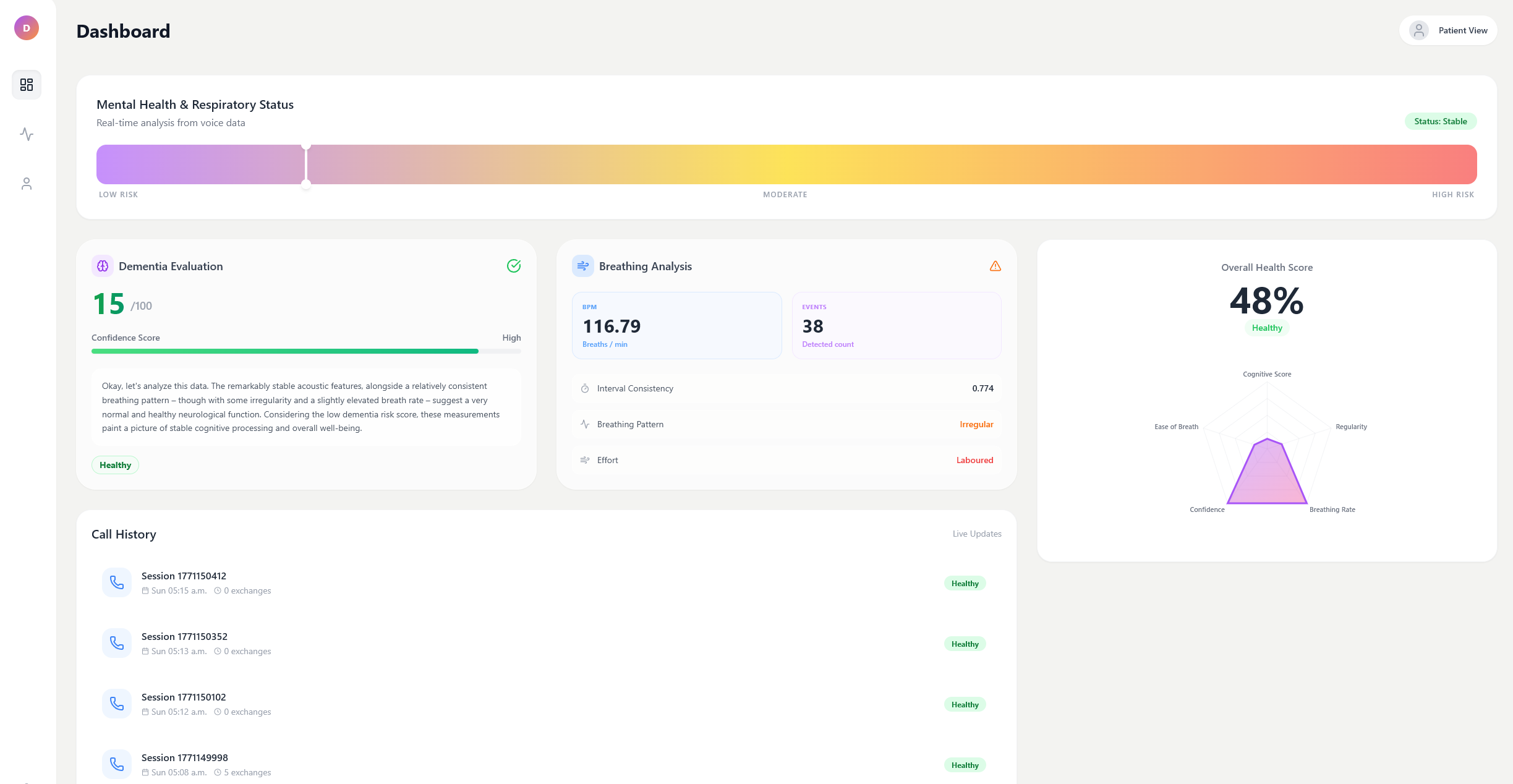
Task: Open Session 1771149998 call entry
Action: [184, 758]
